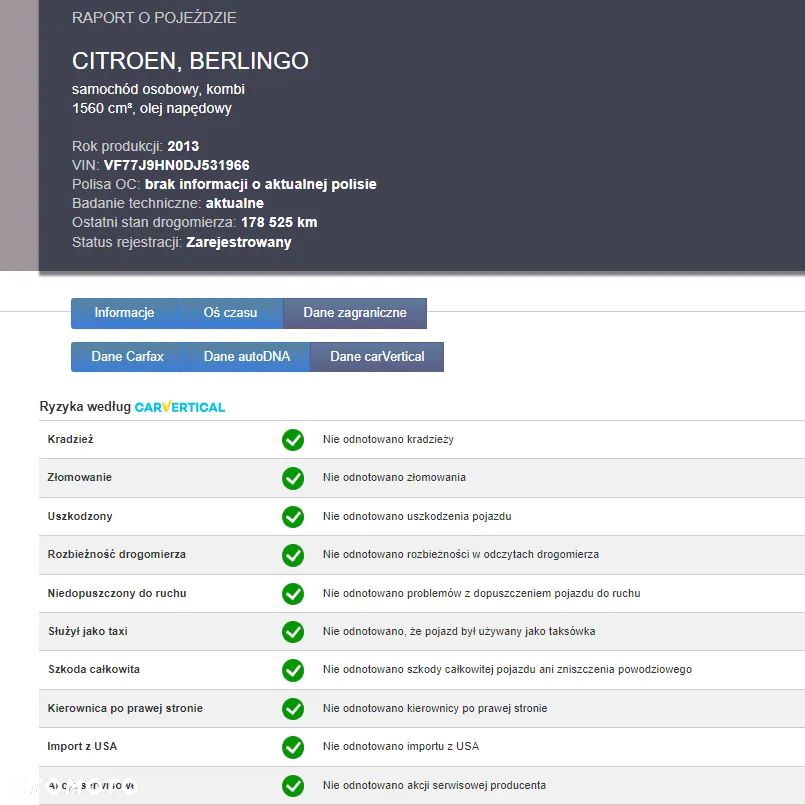This screenshot has width=805, height=805.
Task: Click Kierownica po prawej stronie label
Action: [x=125, y=708]
